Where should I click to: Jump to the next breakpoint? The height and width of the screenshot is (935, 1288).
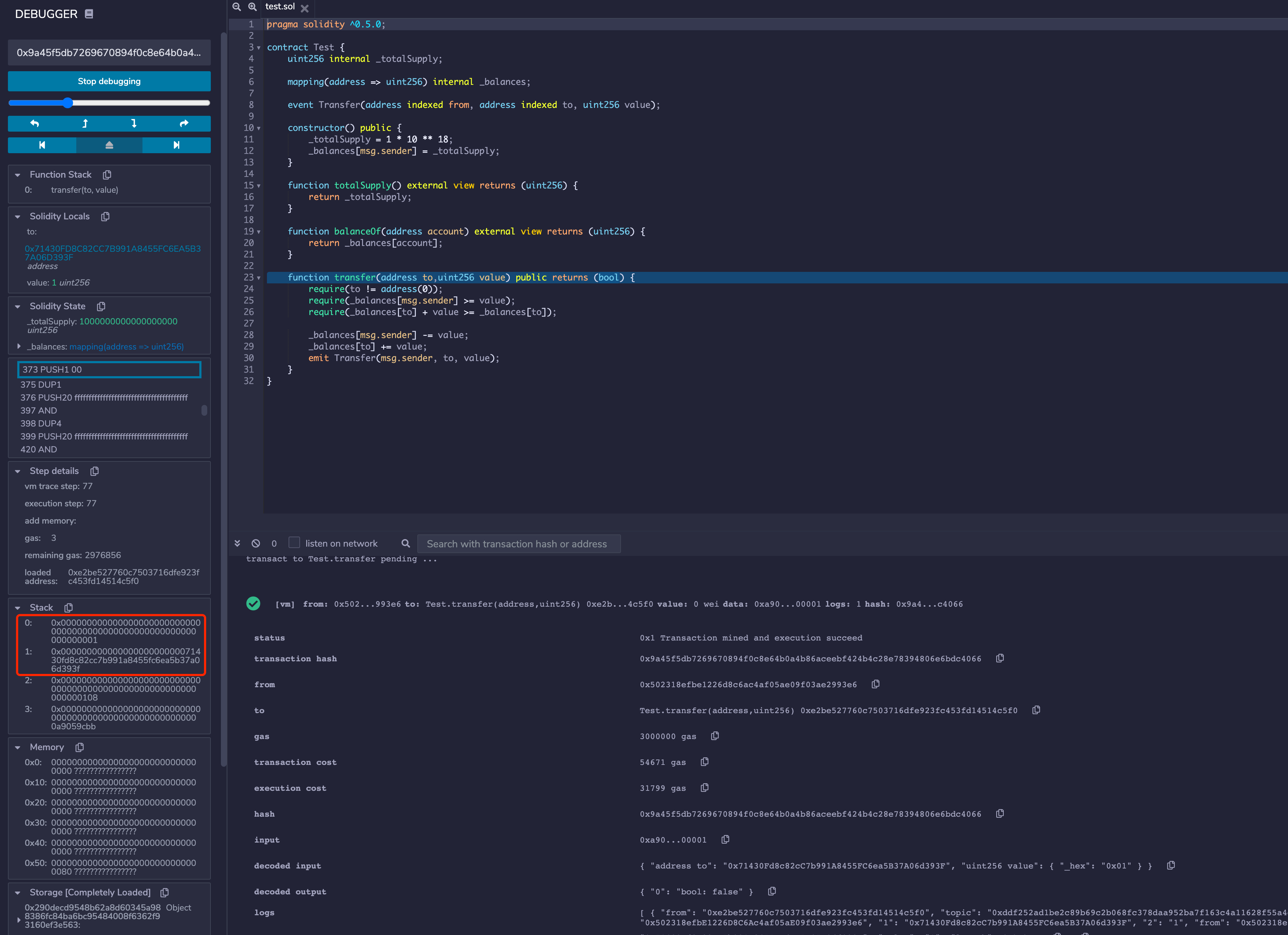[x=177, y=145]
